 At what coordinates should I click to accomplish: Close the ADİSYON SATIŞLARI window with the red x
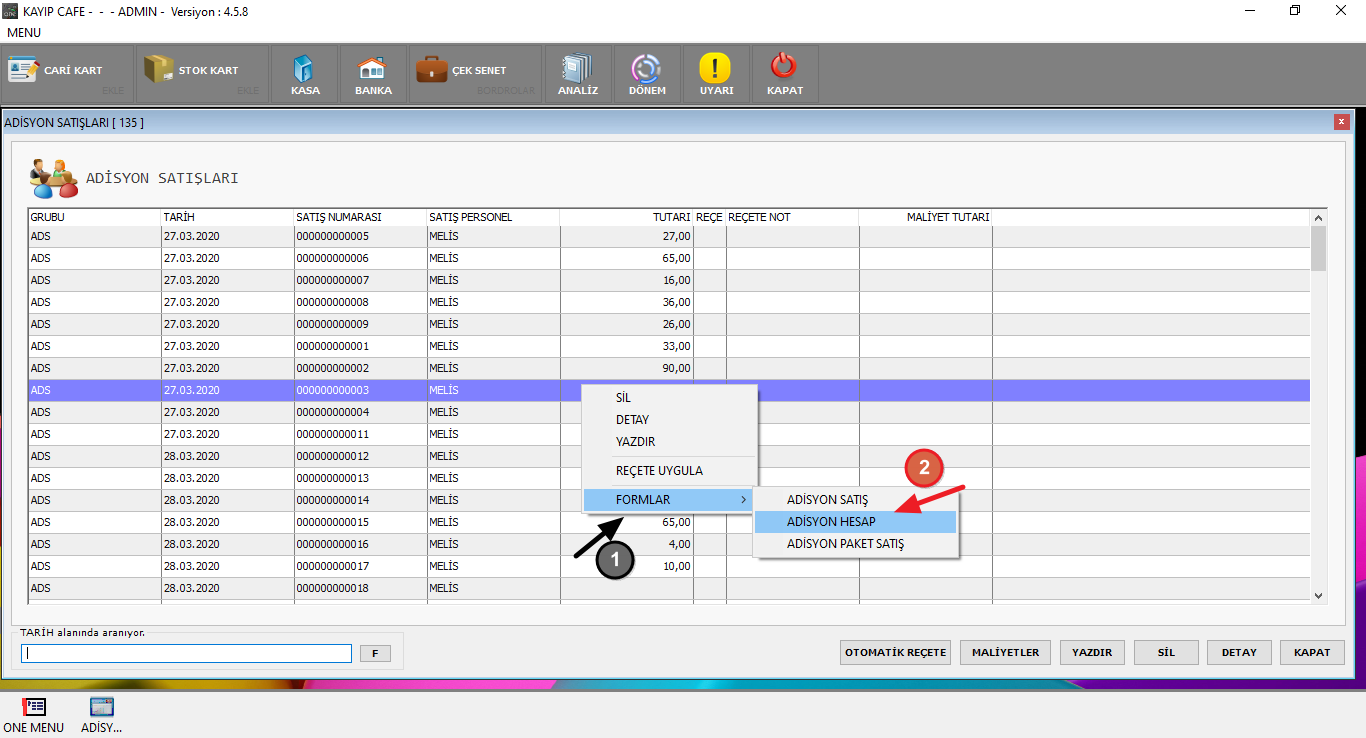click(1341, 122)
